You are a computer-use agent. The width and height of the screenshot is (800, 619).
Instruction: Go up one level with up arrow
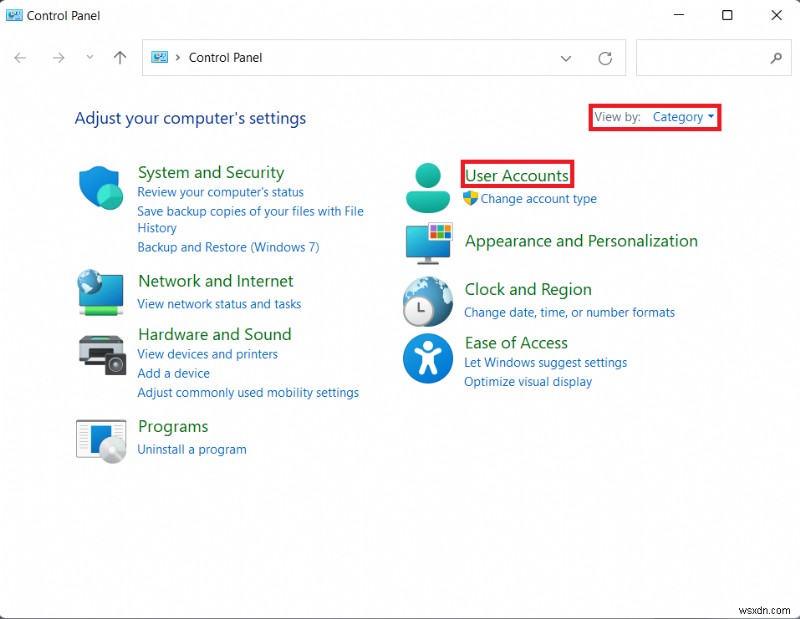pyautogui.click(x=120, y=58)
